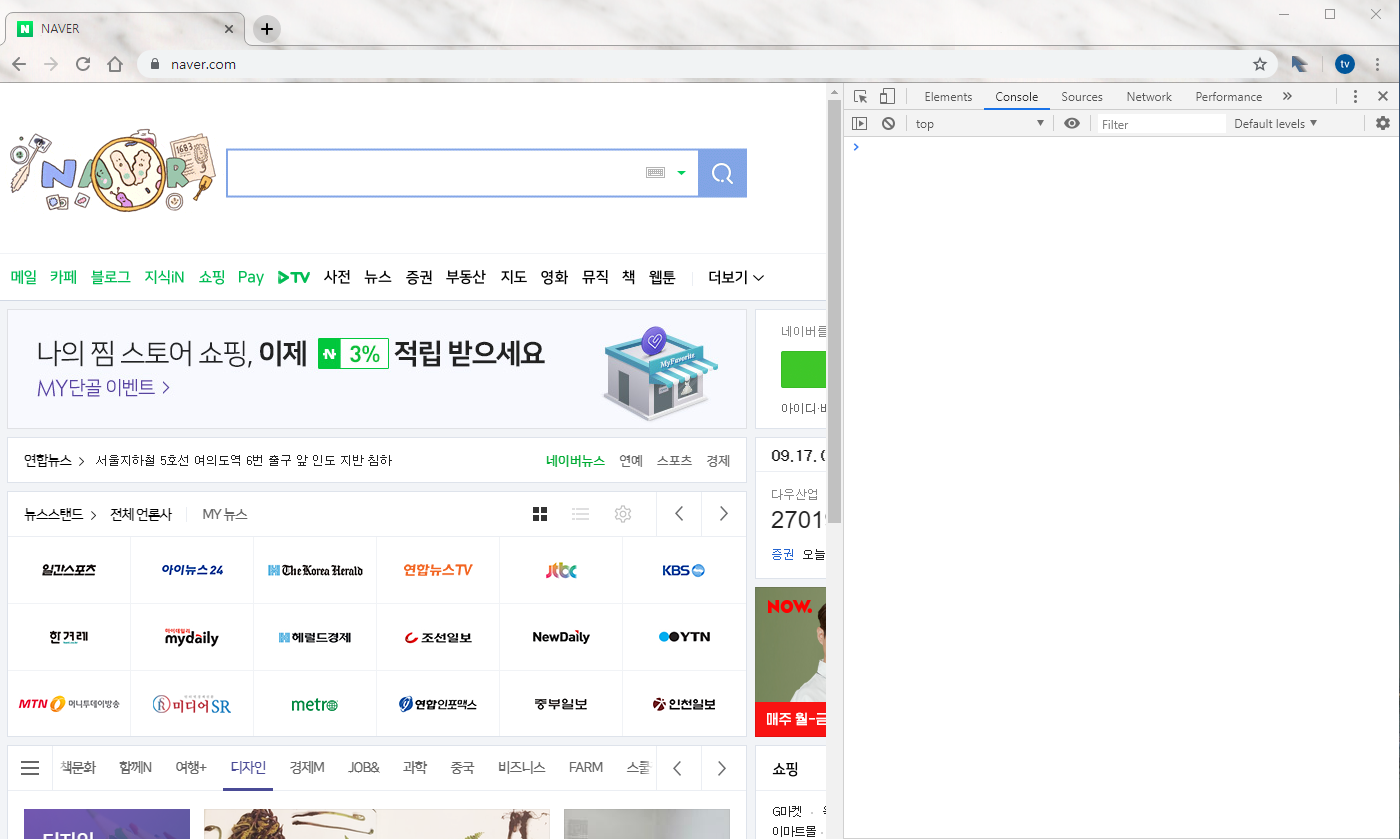Go to the browser home page
This screenshot has height=839, width=1400.
[115, 64]
